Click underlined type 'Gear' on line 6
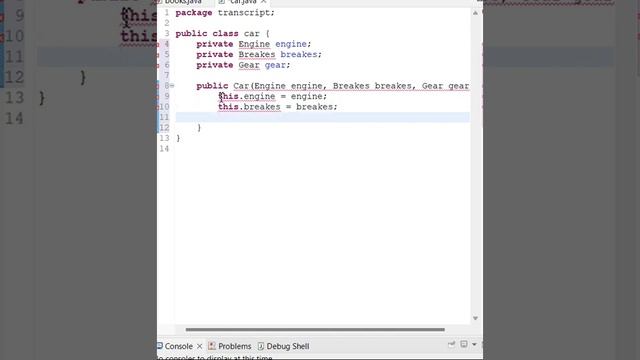Screen dimensions: 640x360 (249, 65)
